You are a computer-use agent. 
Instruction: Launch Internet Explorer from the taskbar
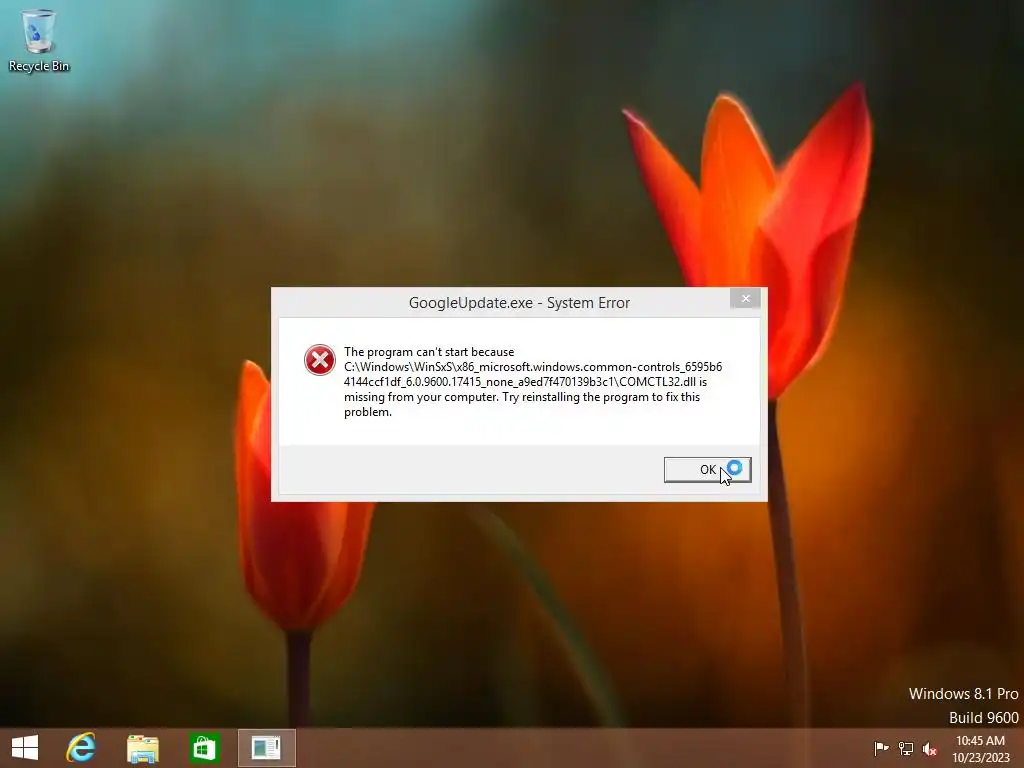pos(81,748)
